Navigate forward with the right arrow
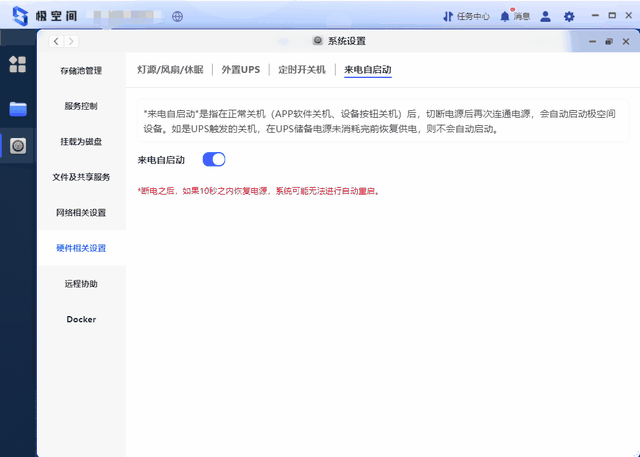 (71, 41)
